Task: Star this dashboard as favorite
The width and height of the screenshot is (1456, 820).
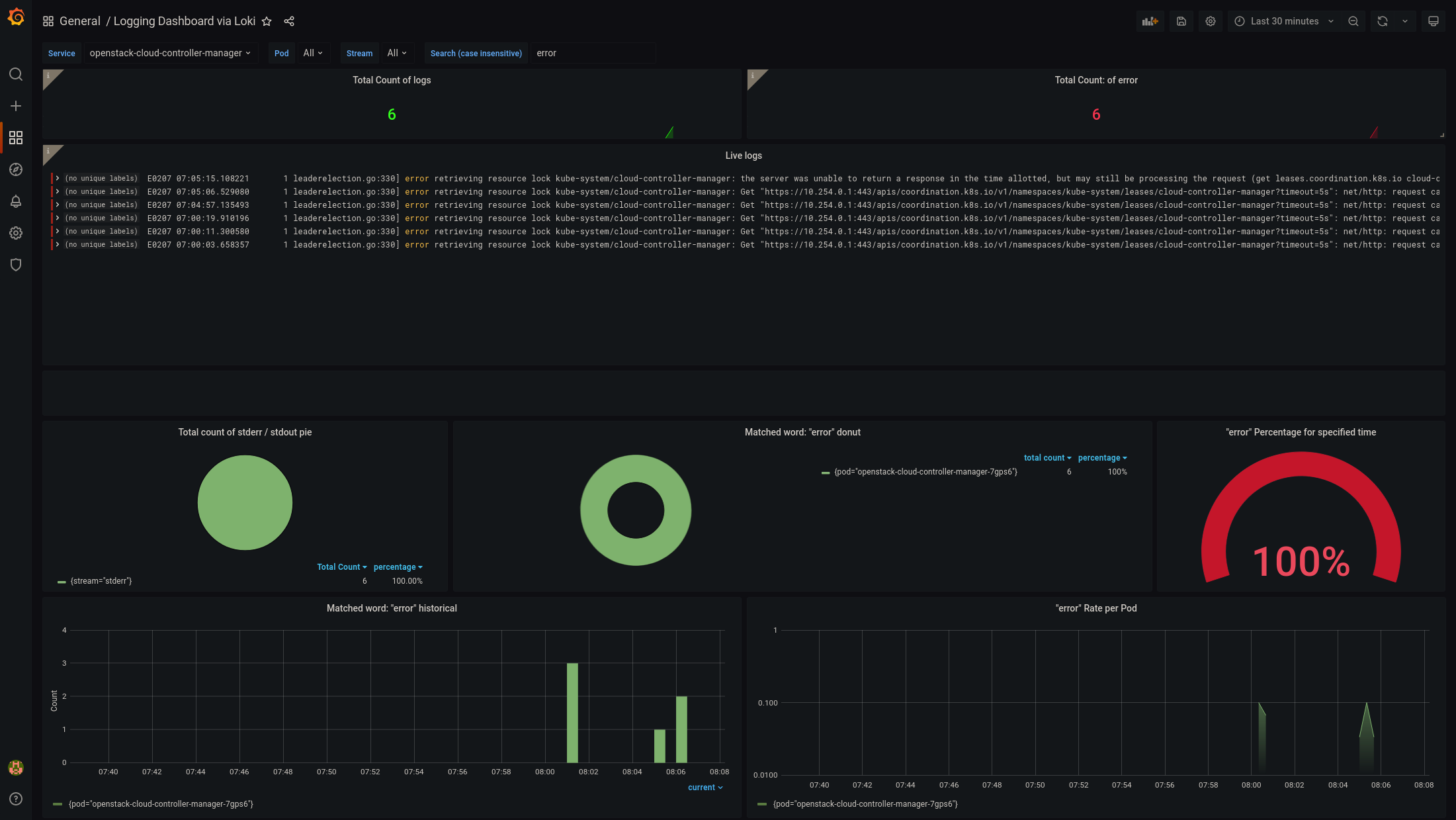Action: (x=267, y=21)
